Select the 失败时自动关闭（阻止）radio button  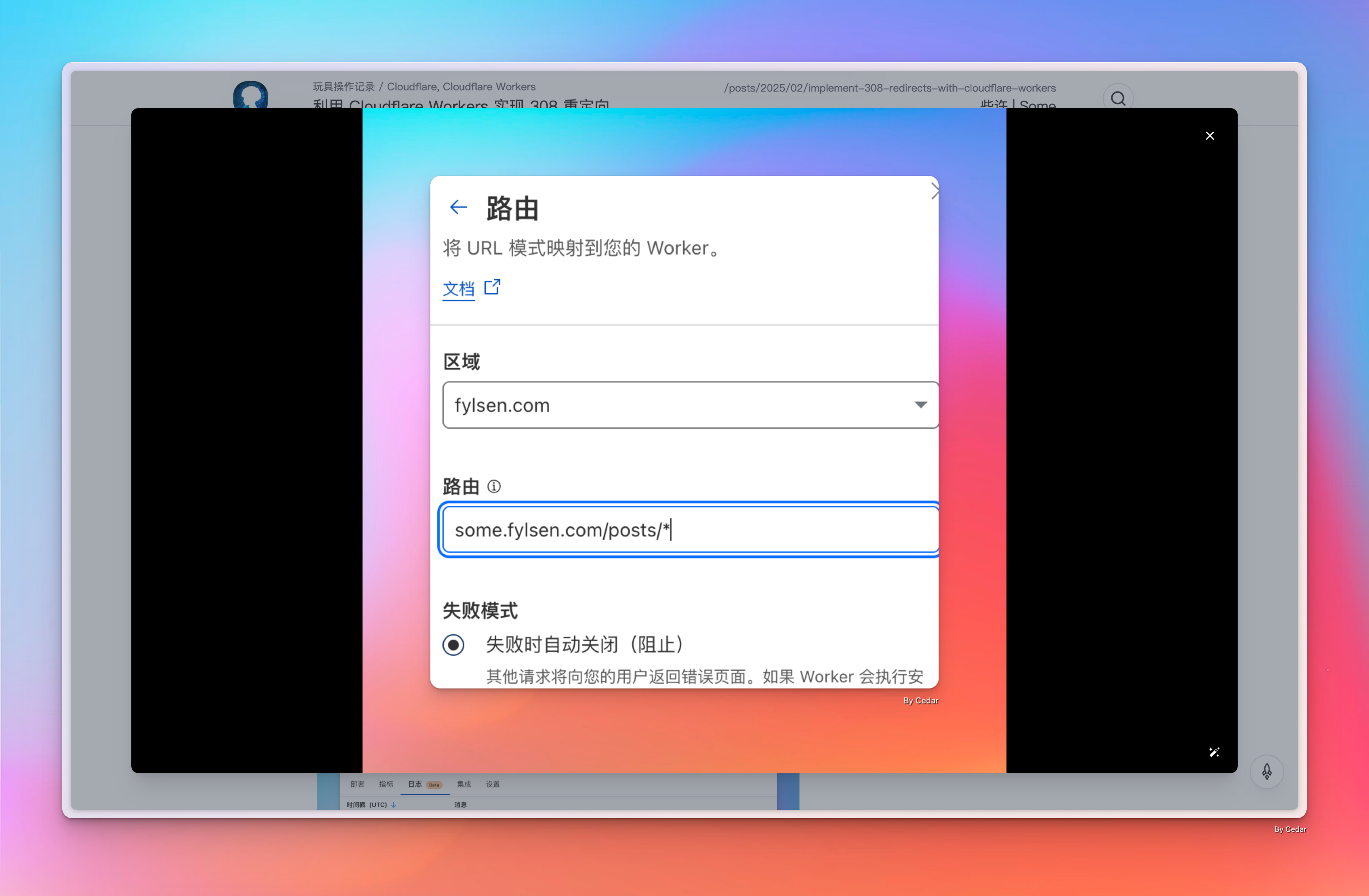[x=453, y=645]
